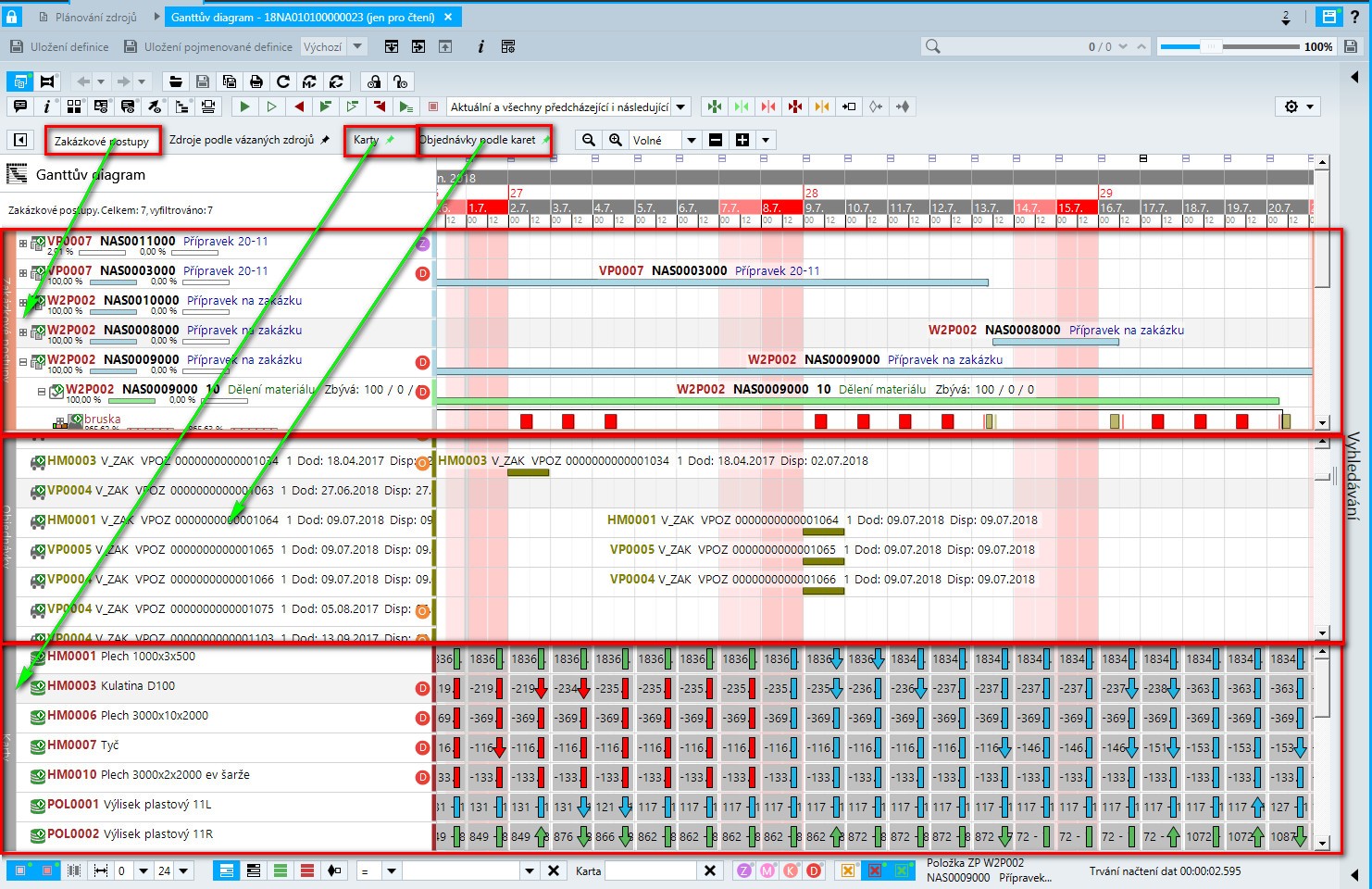Toggle the pink M circle filter
This screenshot has width=1372, height=889.
coord(767,870)
